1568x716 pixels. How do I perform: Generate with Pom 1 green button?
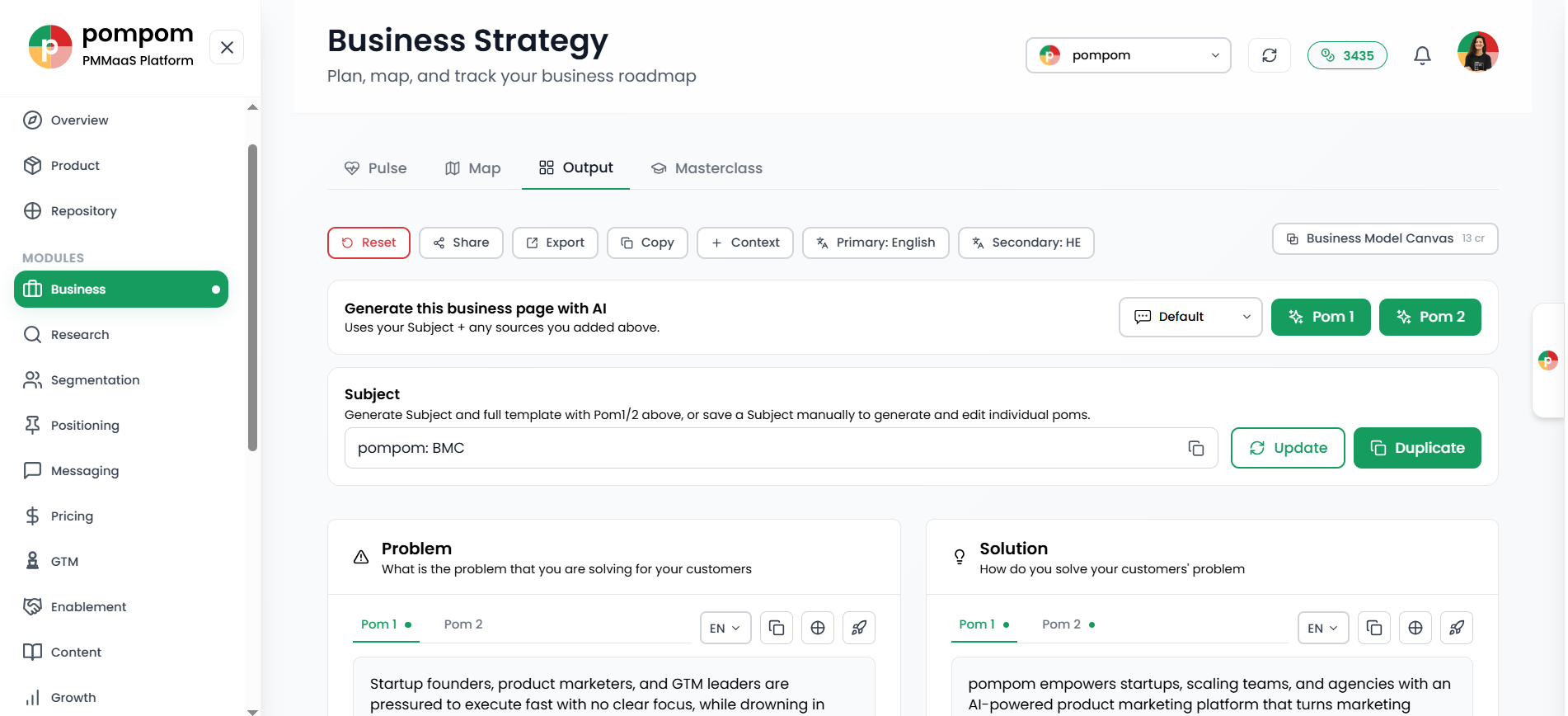[1321, 317]
